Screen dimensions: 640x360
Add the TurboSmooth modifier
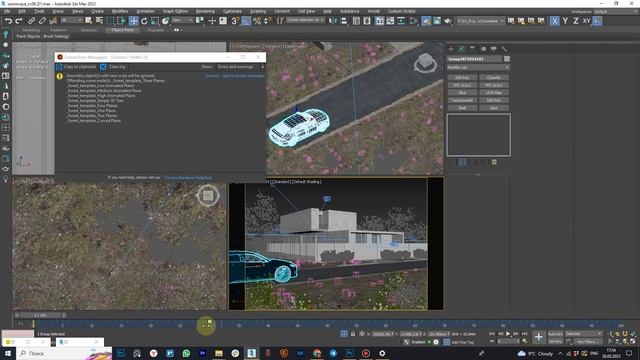pyautogui.click(x=462, y=100)
